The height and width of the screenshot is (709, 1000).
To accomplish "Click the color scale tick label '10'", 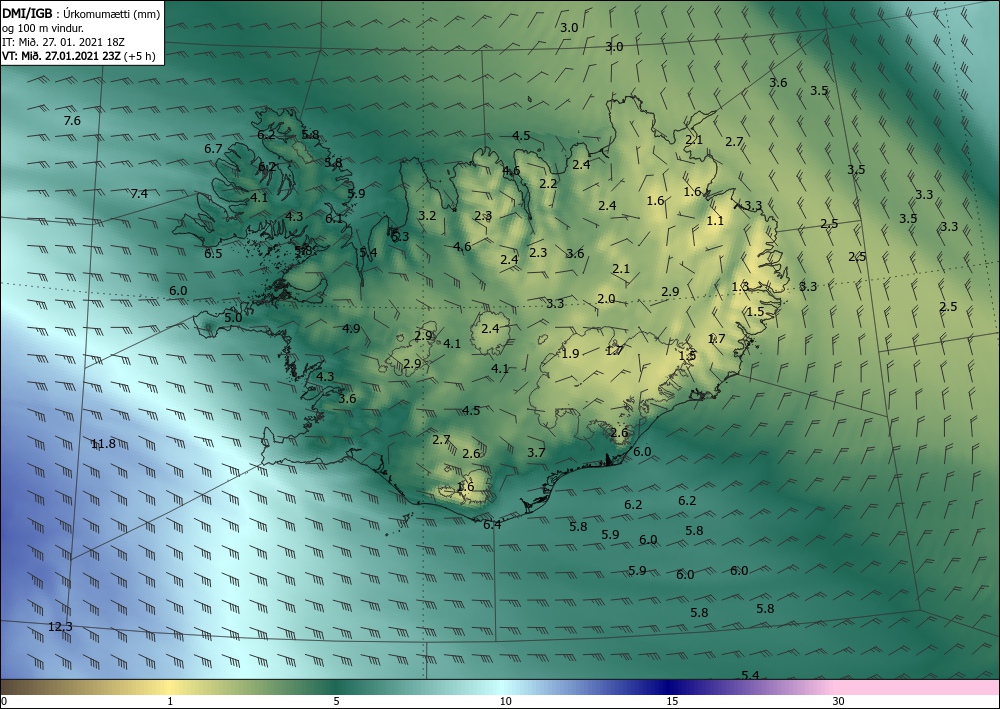I will pyautogui.click(x=505, y=701).
